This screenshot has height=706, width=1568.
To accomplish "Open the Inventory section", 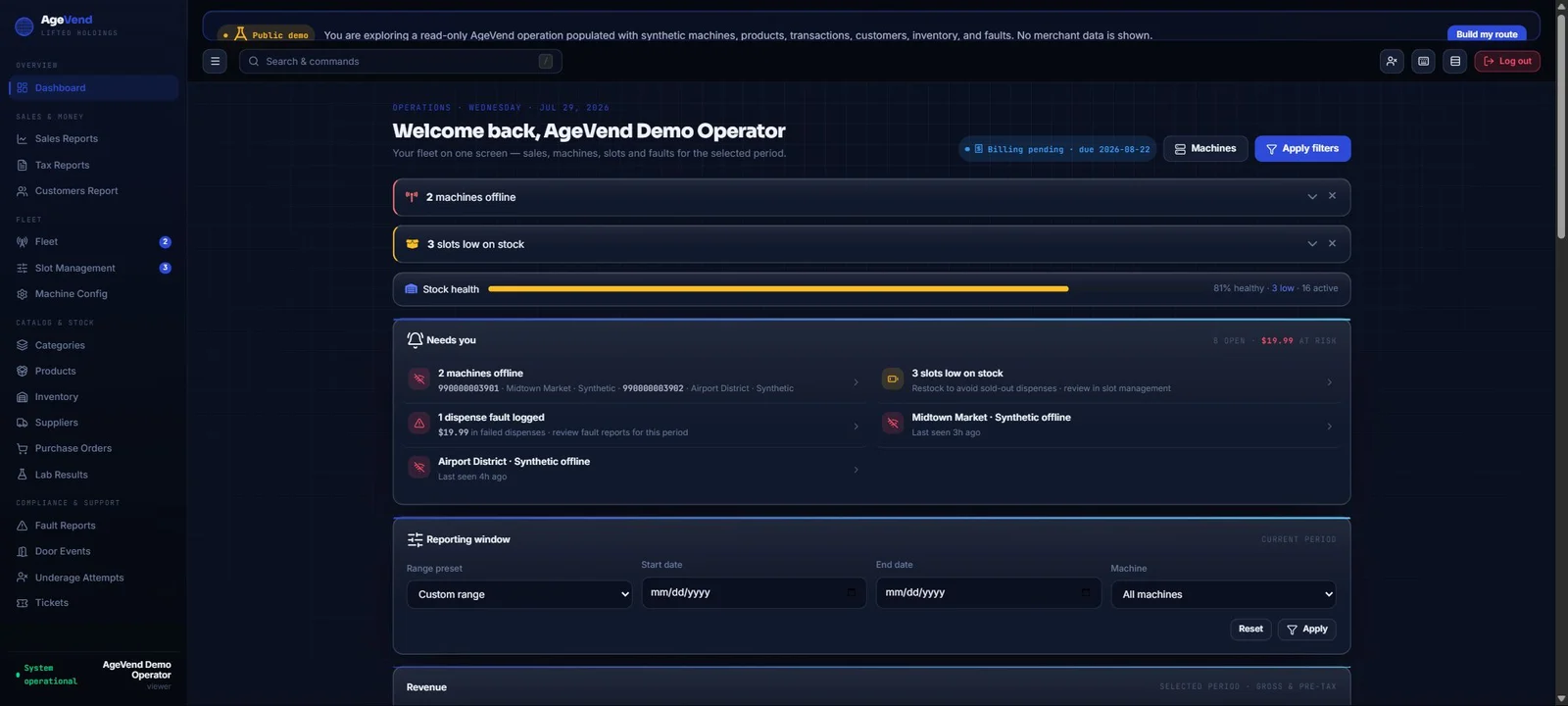I will (x=93, y=397).
